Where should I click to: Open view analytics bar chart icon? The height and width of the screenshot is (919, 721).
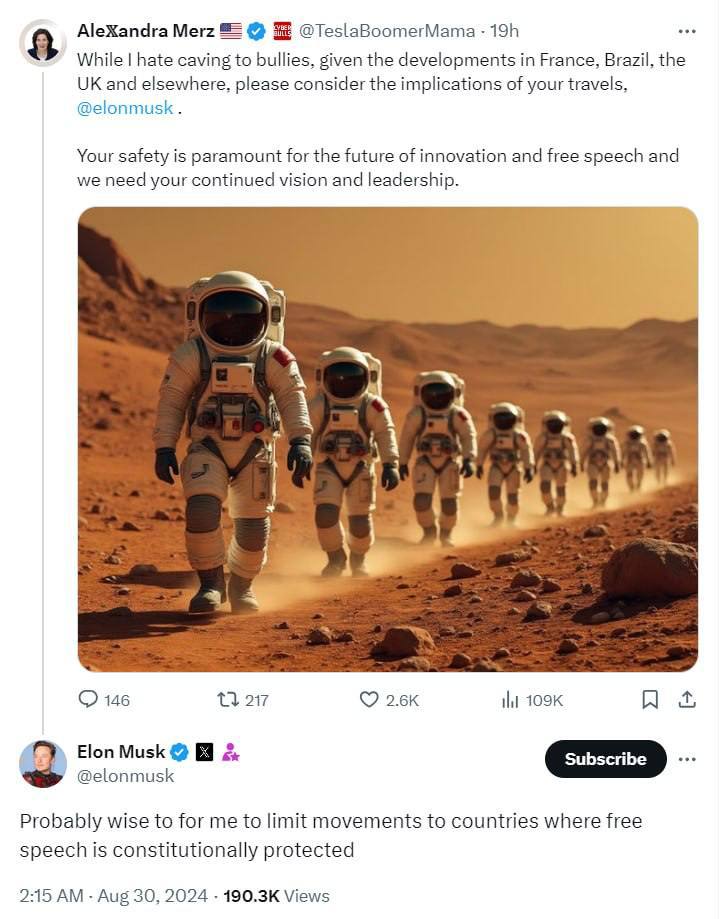pos(510,700)
